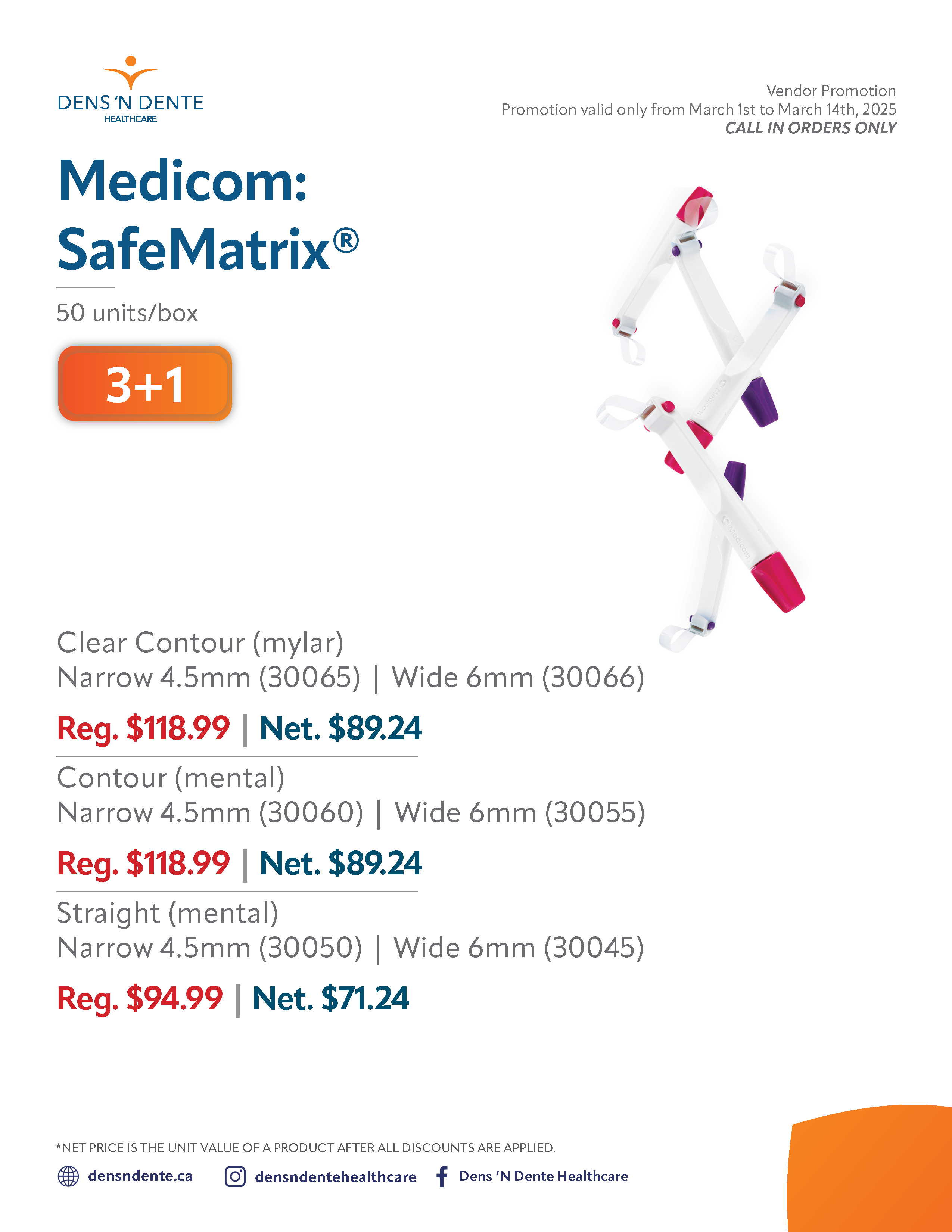
Task: Click the Dens 'N Dente Healthcare logo
Action: tap(130, 90)
